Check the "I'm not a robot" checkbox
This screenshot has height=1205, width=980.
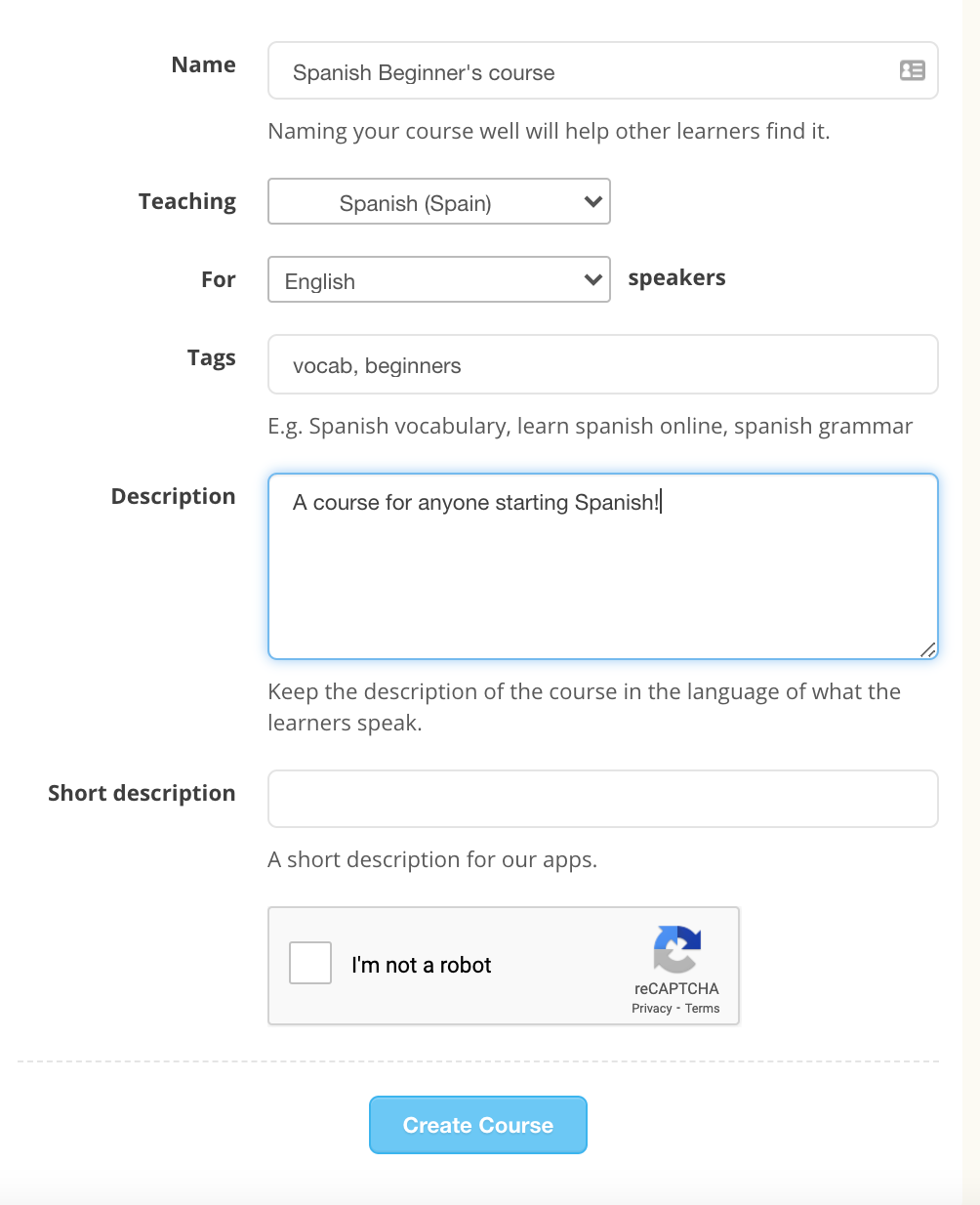[310, 963]
